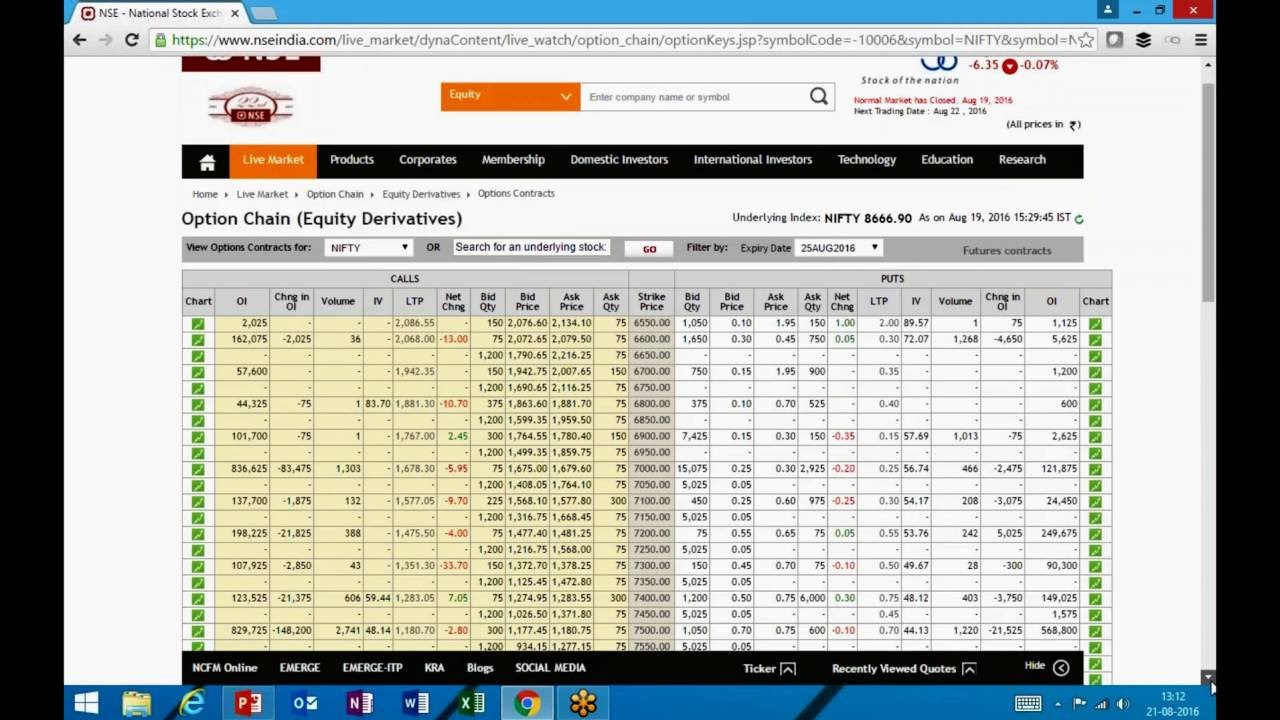The height and width of the screenshot is (720, 1280).
Task: Click the search magnifier icon
Action: [819, 97]
